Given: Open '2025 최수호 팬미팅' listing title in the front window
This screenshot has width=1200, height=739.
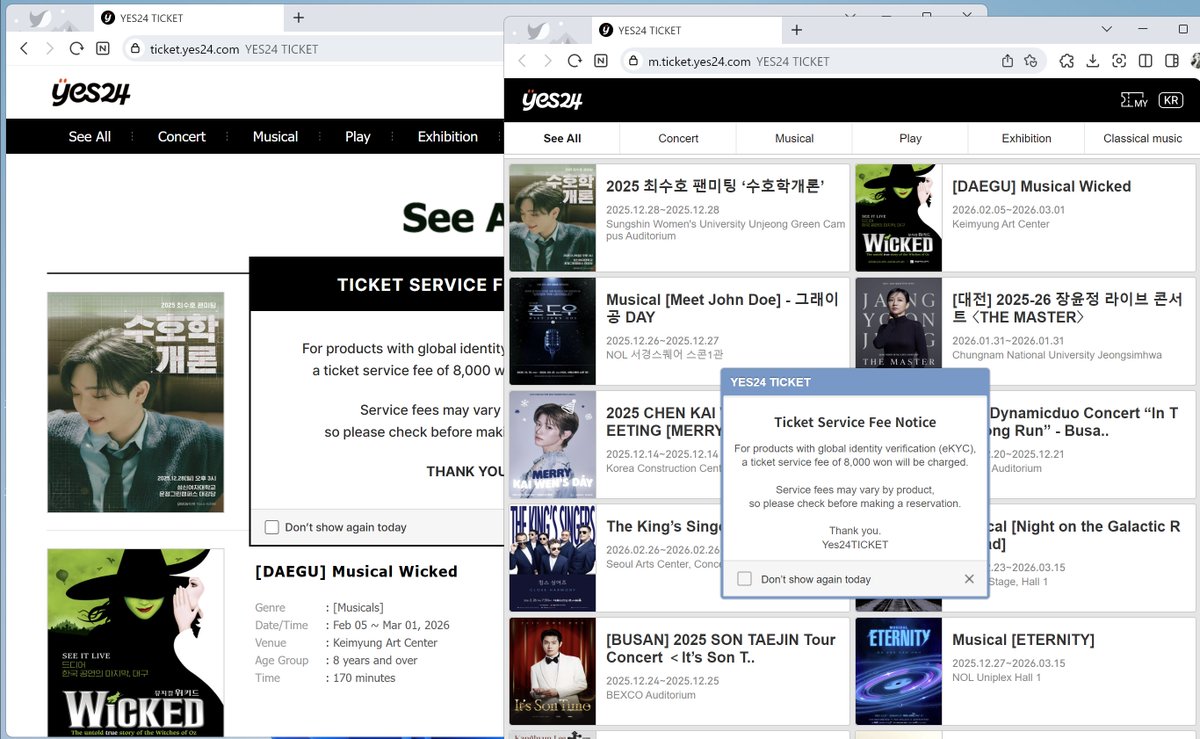Looking at the screenshot, I should (x=714, y=186).
